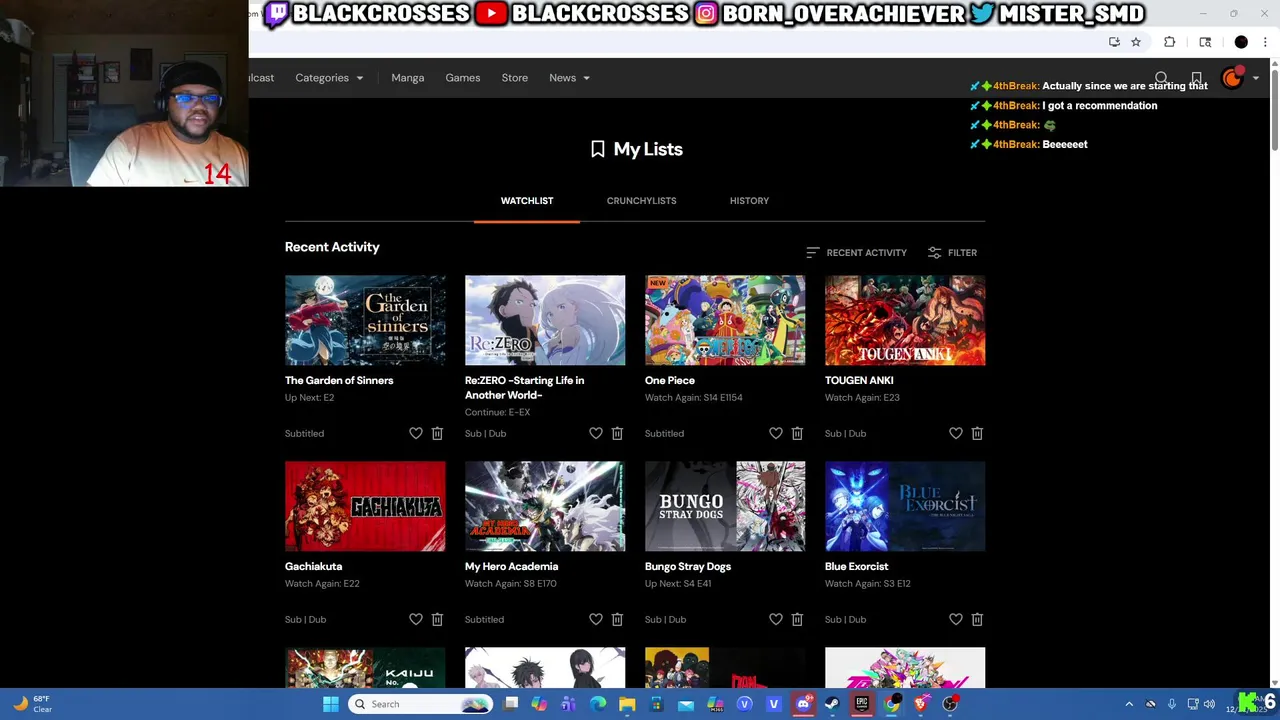This screenshot has height=720, width=1280.
Task: Switch to the Watchlist tab
Action: (527, 201)
